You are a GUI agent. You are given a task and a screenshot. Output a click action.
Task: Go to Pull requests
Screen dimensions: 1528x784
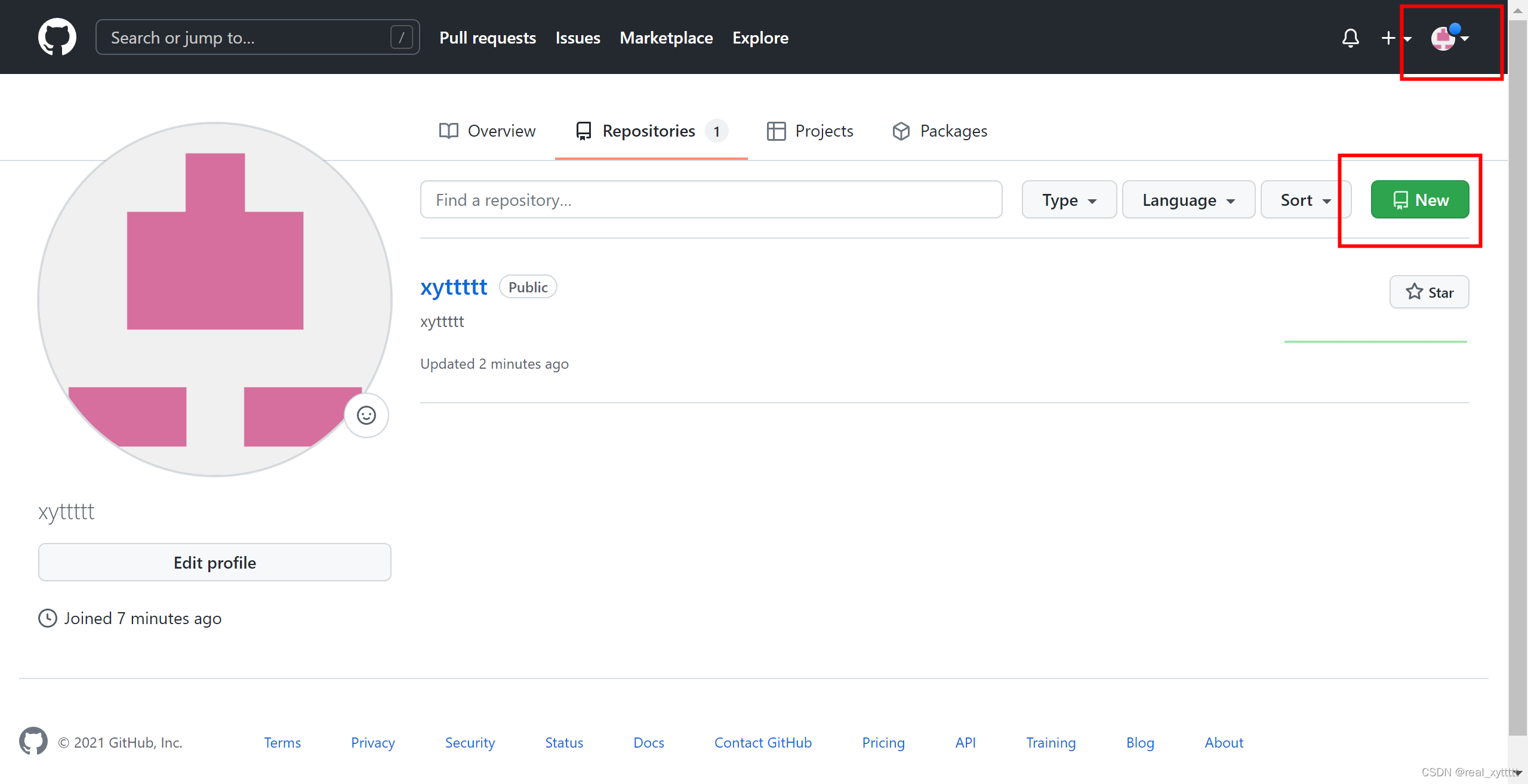click(x=488, y=38)
